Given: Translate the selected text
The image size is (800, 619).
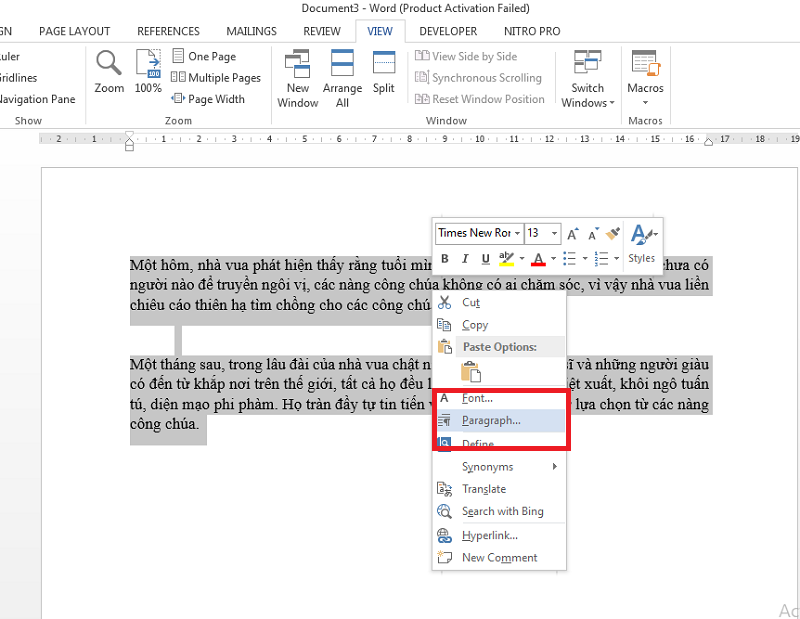Looking at the screenshot, I should pyautogui.click(x=499, y=489).
